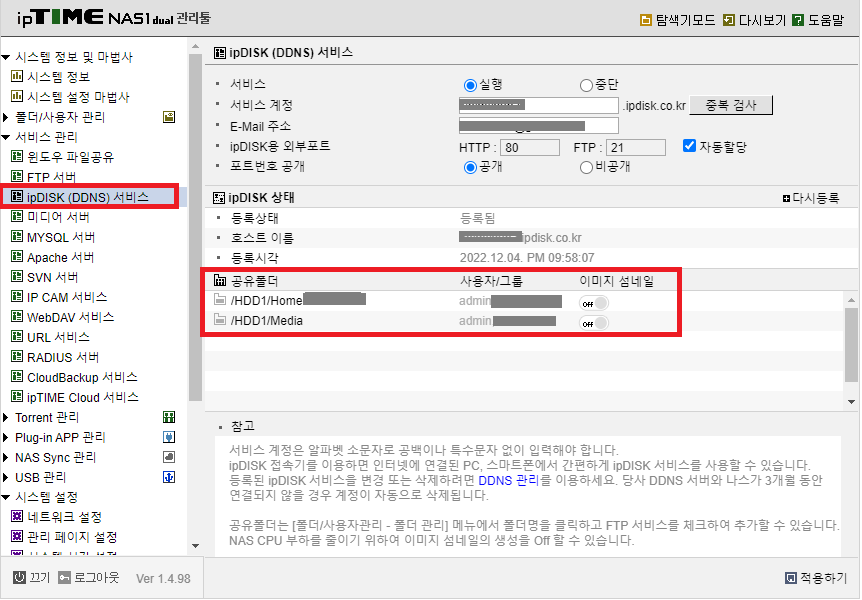This screenshot has width=862, height=600.
Task: Click icon beside 시스템 설정 마법사 item
Action: pyautogui.click(x=17, y=97)
